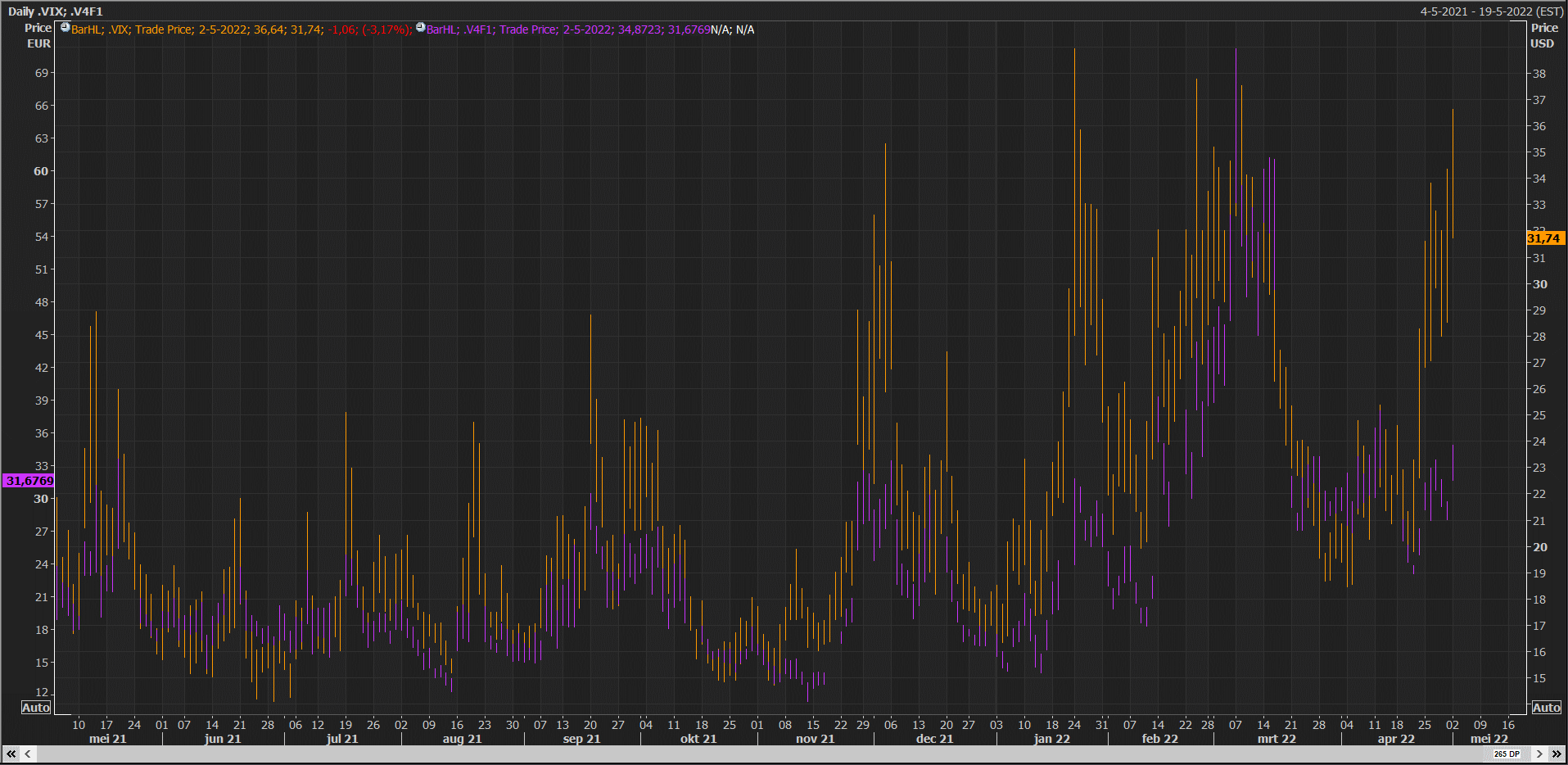Click the 'sep 21' month label
The image size is (1568, 765).
tap(582, 739)
